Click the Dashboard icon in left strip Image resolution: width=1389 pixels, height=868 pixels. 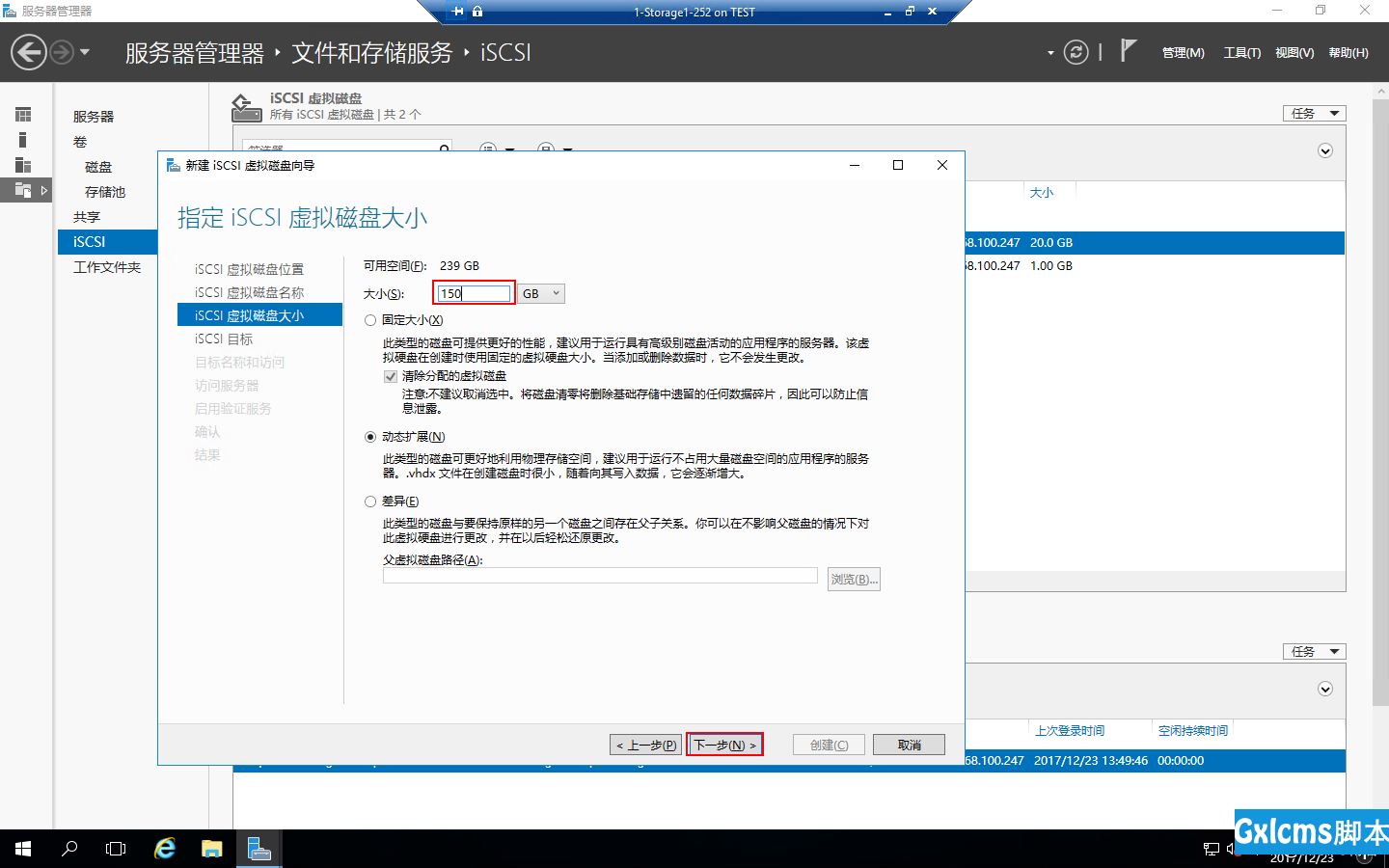[23, 115]
